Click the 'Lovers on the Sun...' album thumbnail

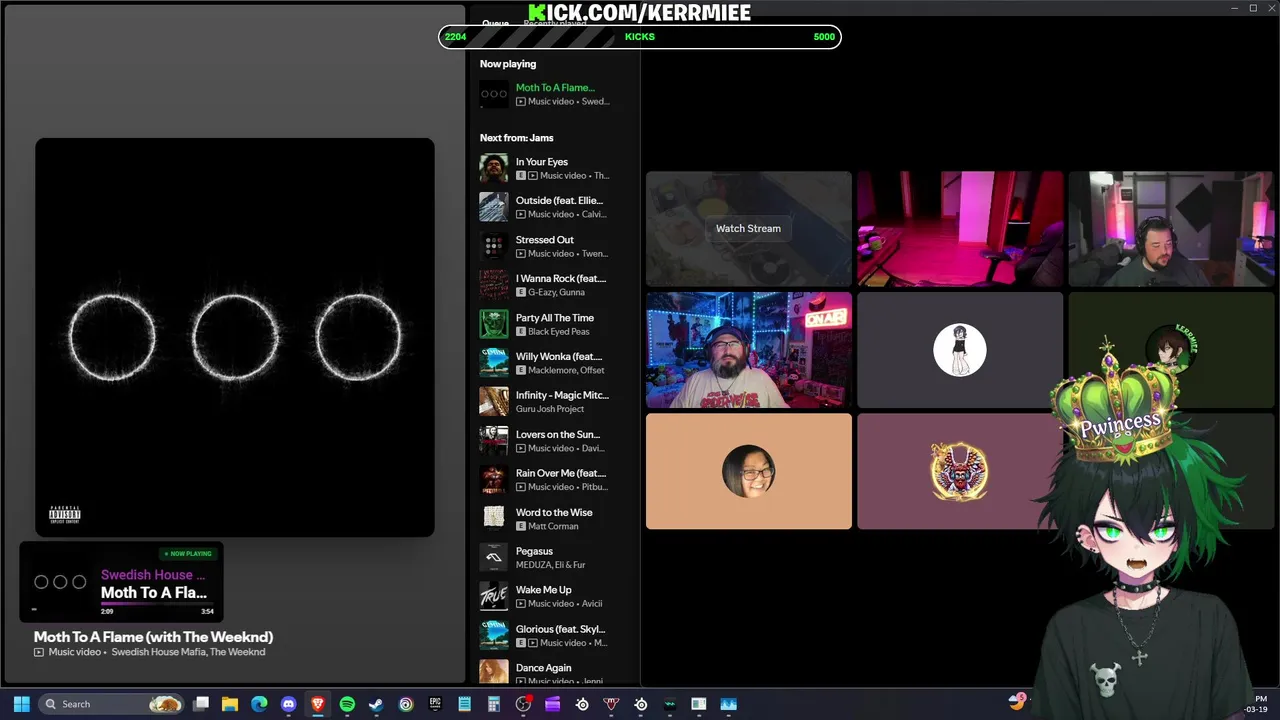click(494, 441)
